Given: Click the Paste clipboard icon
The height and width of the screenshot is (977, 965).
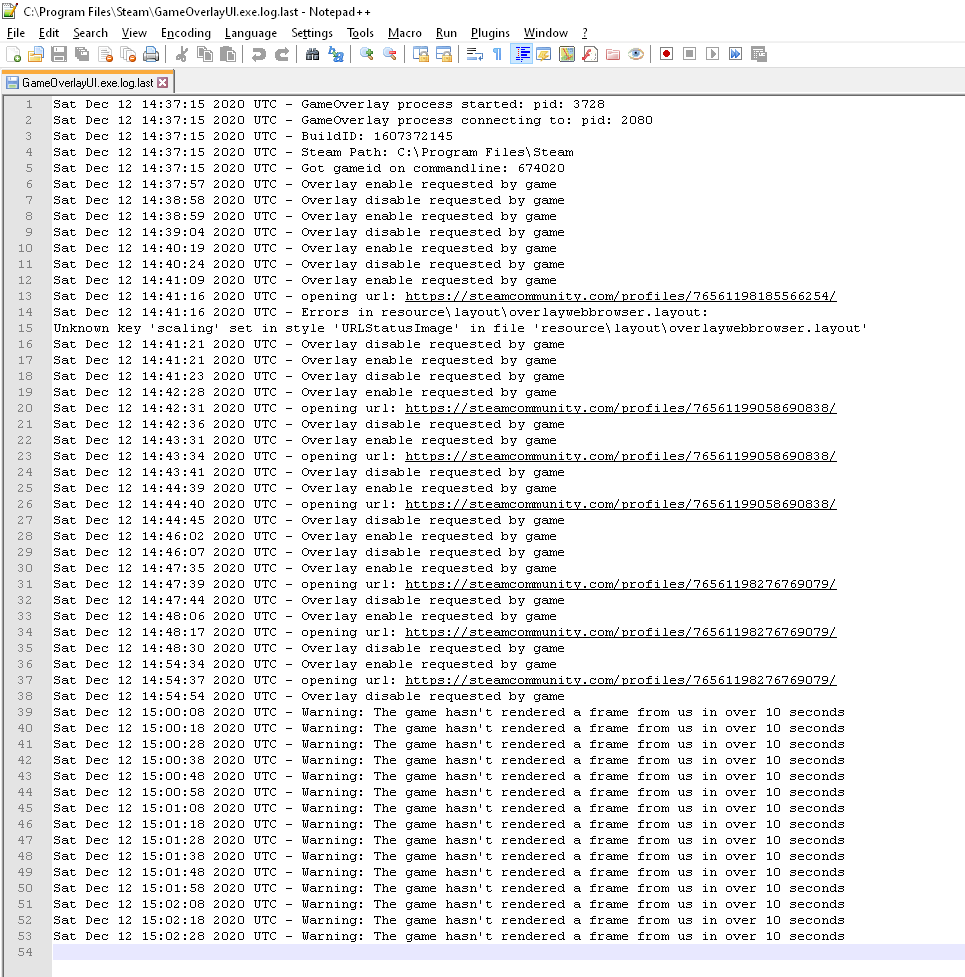Looking at the screenshot, I should click(228, 55).
